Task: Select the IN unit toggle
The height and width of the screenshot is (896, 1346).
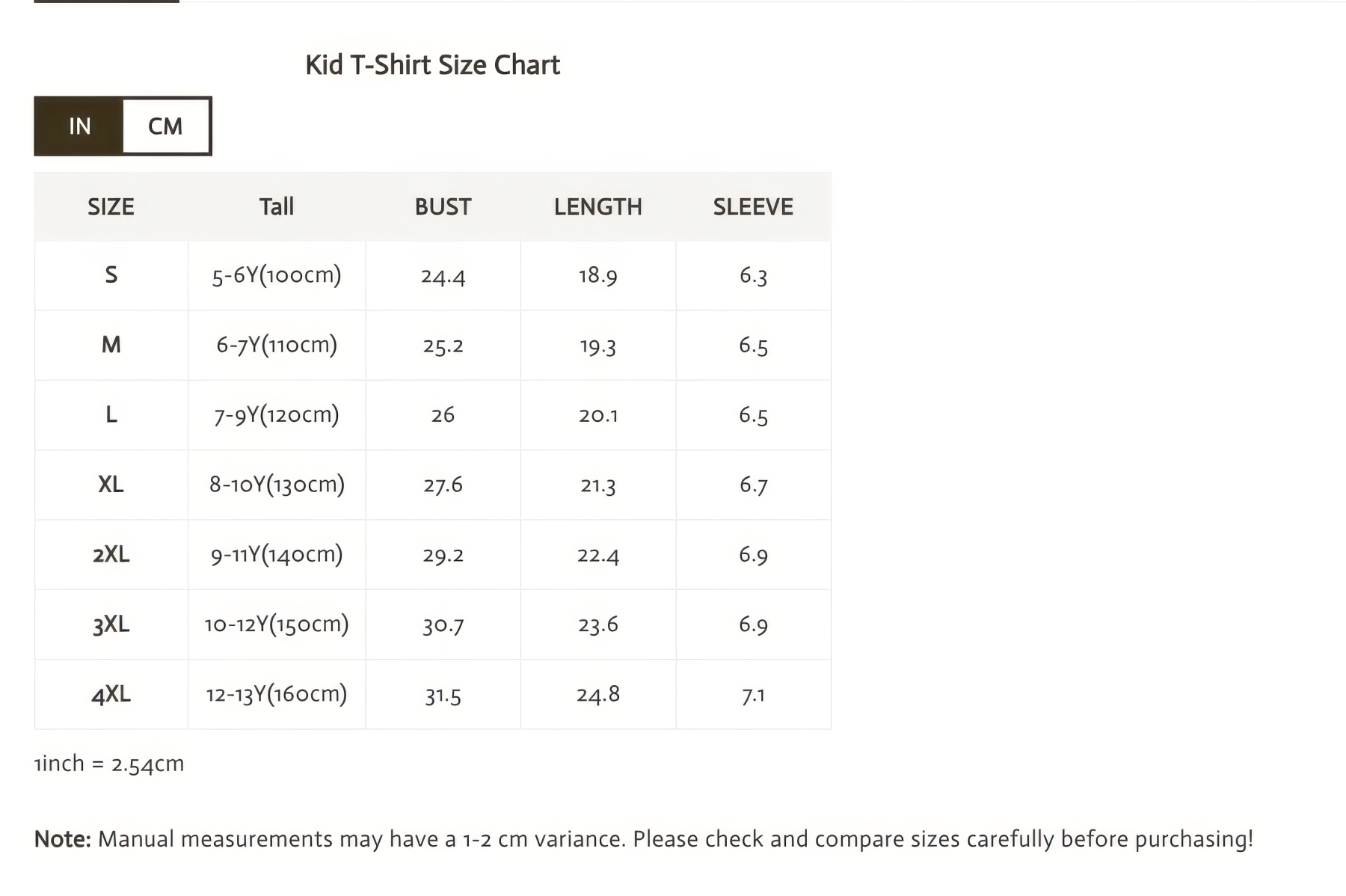Action: pos(79,126)
